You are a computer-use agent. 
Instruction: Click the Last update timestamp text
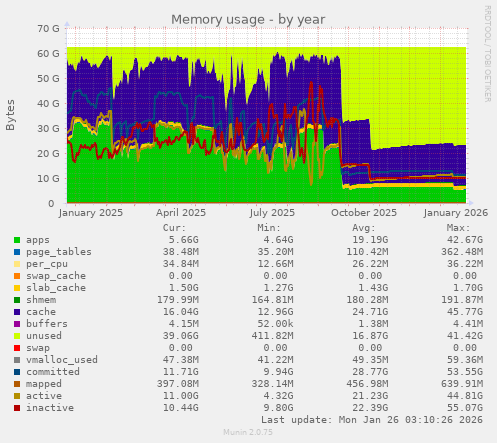click(372, 420)
